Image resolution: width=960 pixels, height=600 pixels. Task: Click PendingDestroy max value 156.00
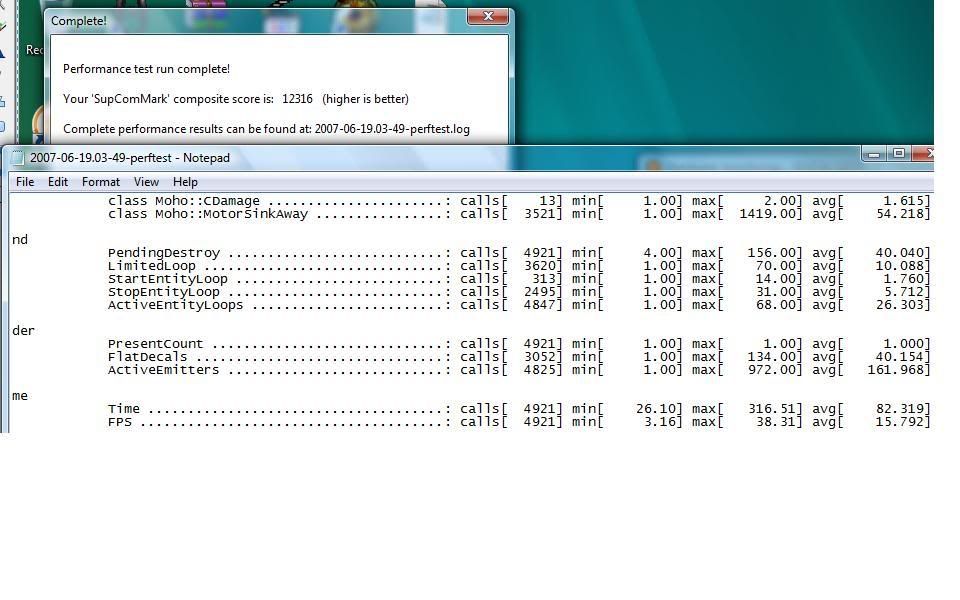[x=773, y=253]
